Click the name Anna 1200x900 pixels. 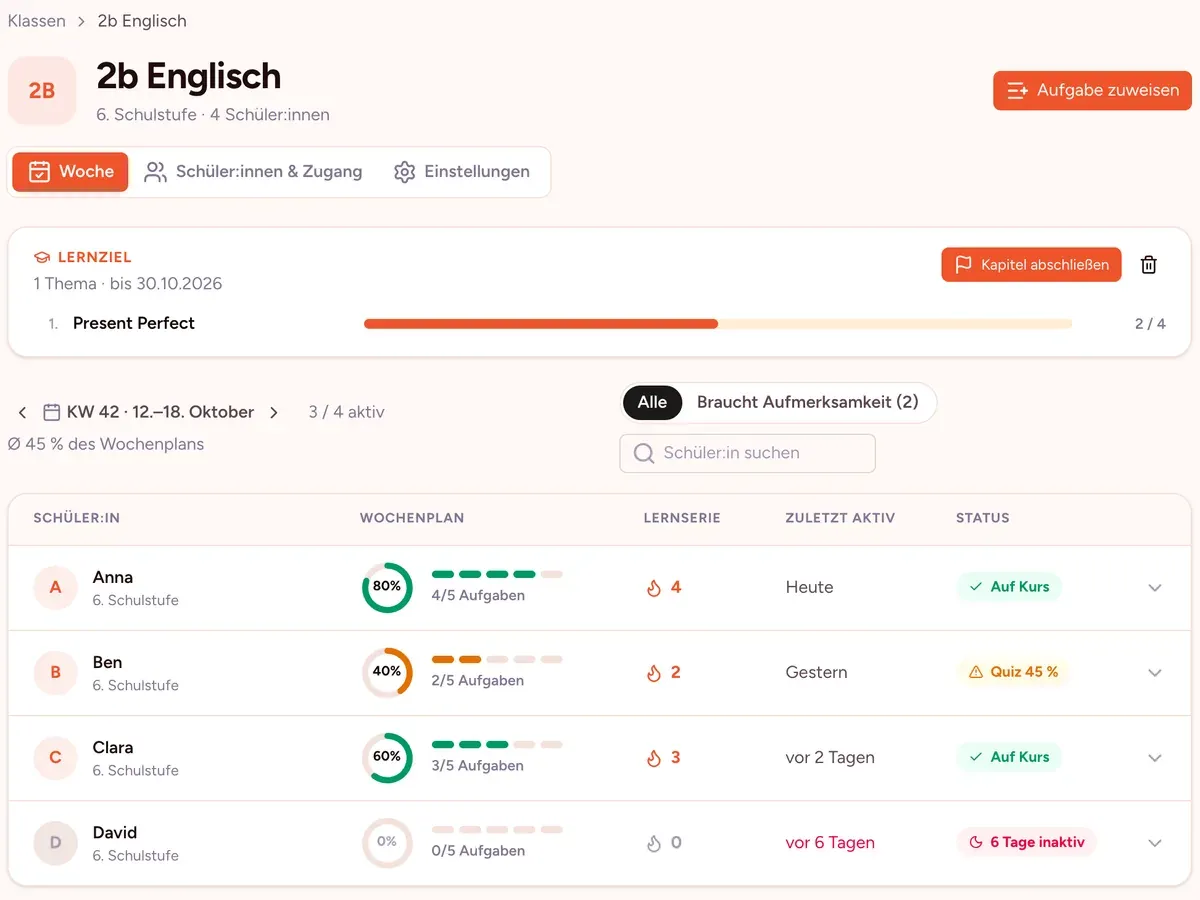coord(113,577)
